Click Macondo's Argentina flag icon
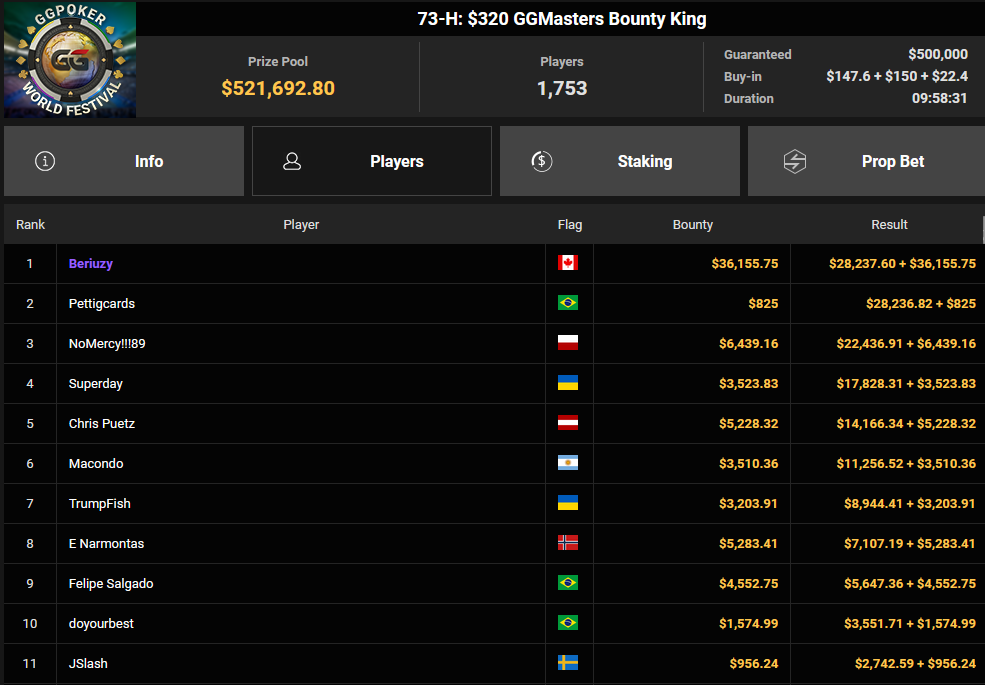985x685 pixels. 568,463
